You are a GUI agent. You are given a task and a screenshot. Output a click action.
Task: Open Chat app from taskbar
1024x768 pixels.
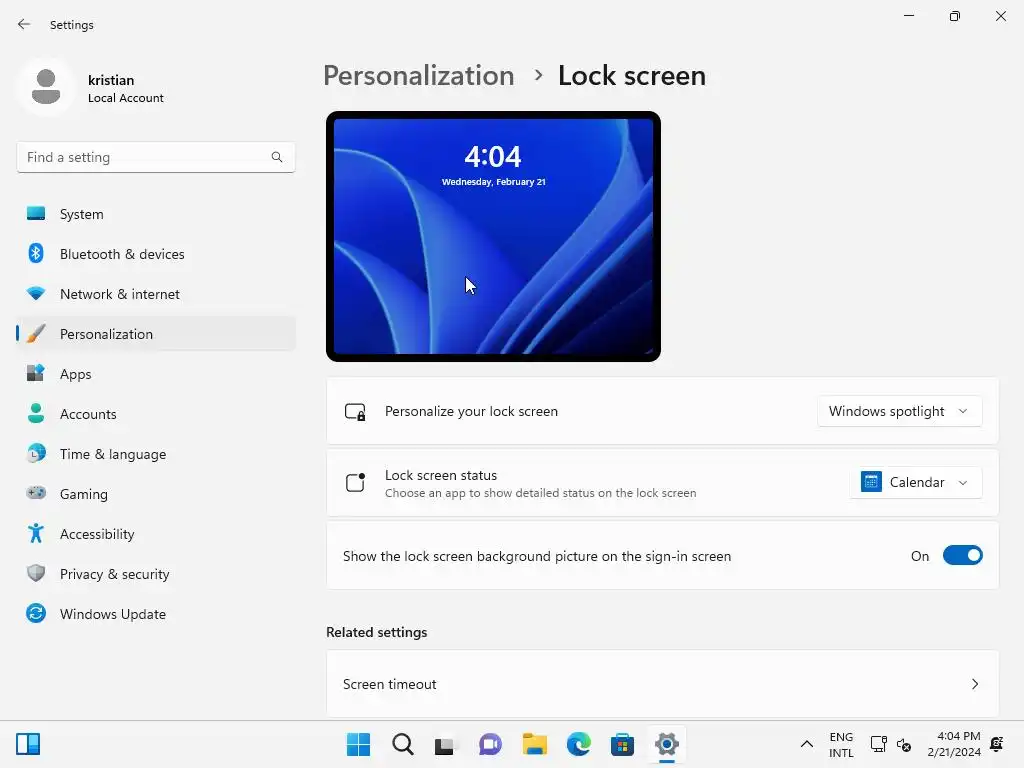tap(490, 744)
